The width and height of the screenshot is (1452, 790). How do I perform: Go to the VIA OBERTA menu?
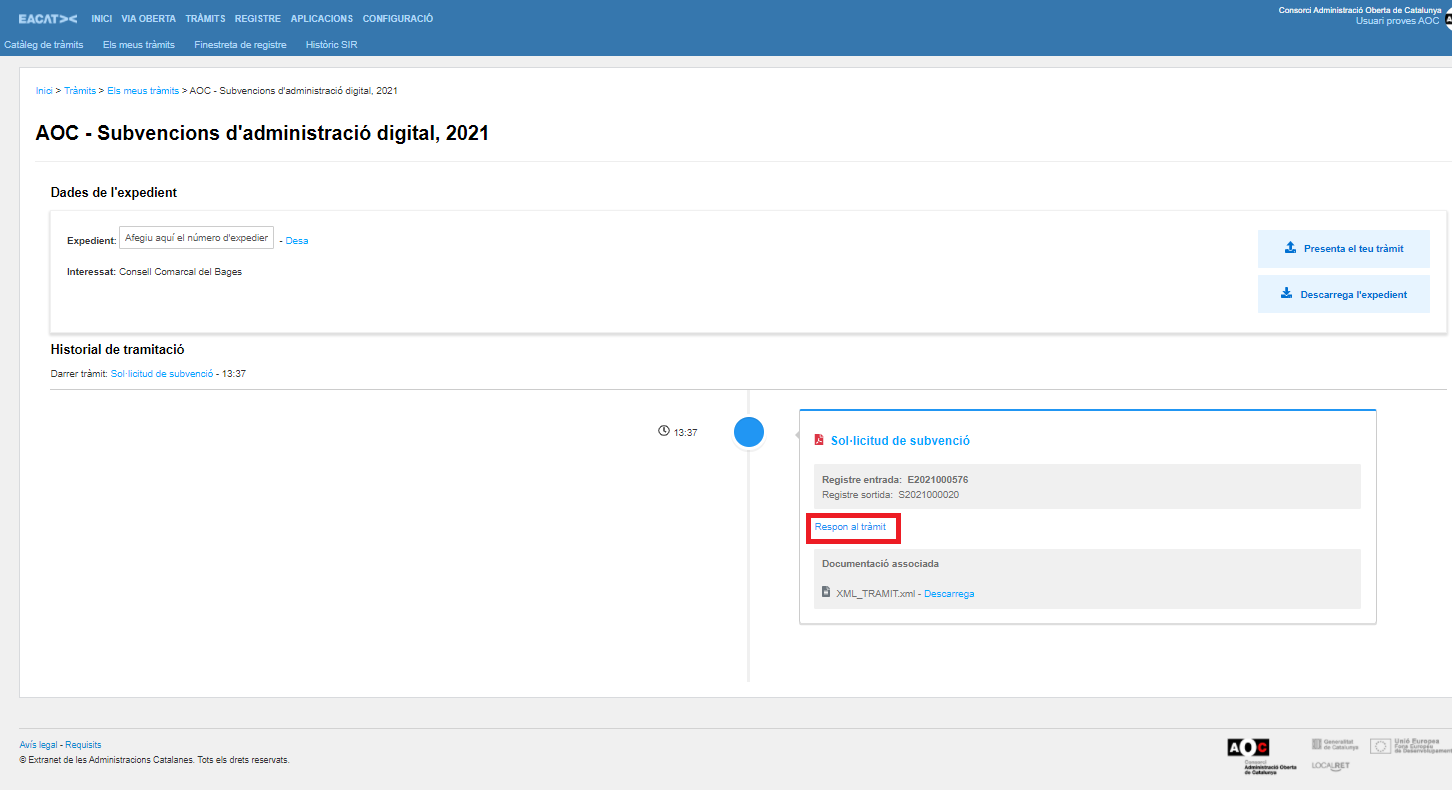click(148, 19)
